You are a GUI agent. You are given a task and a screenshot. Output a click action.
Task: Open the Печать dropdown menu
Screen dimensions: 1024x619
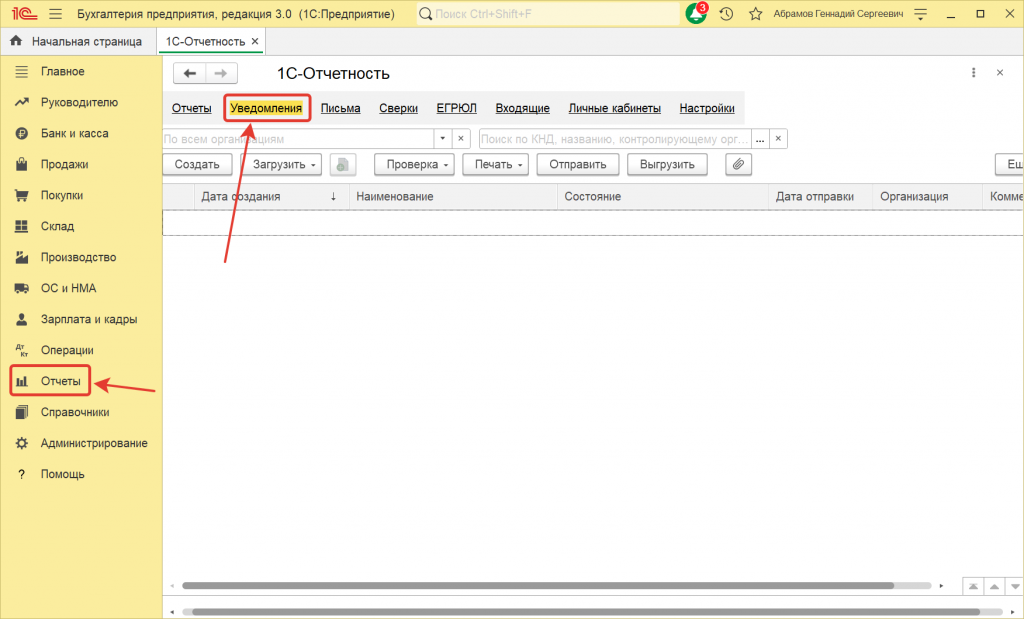[500, 164]
